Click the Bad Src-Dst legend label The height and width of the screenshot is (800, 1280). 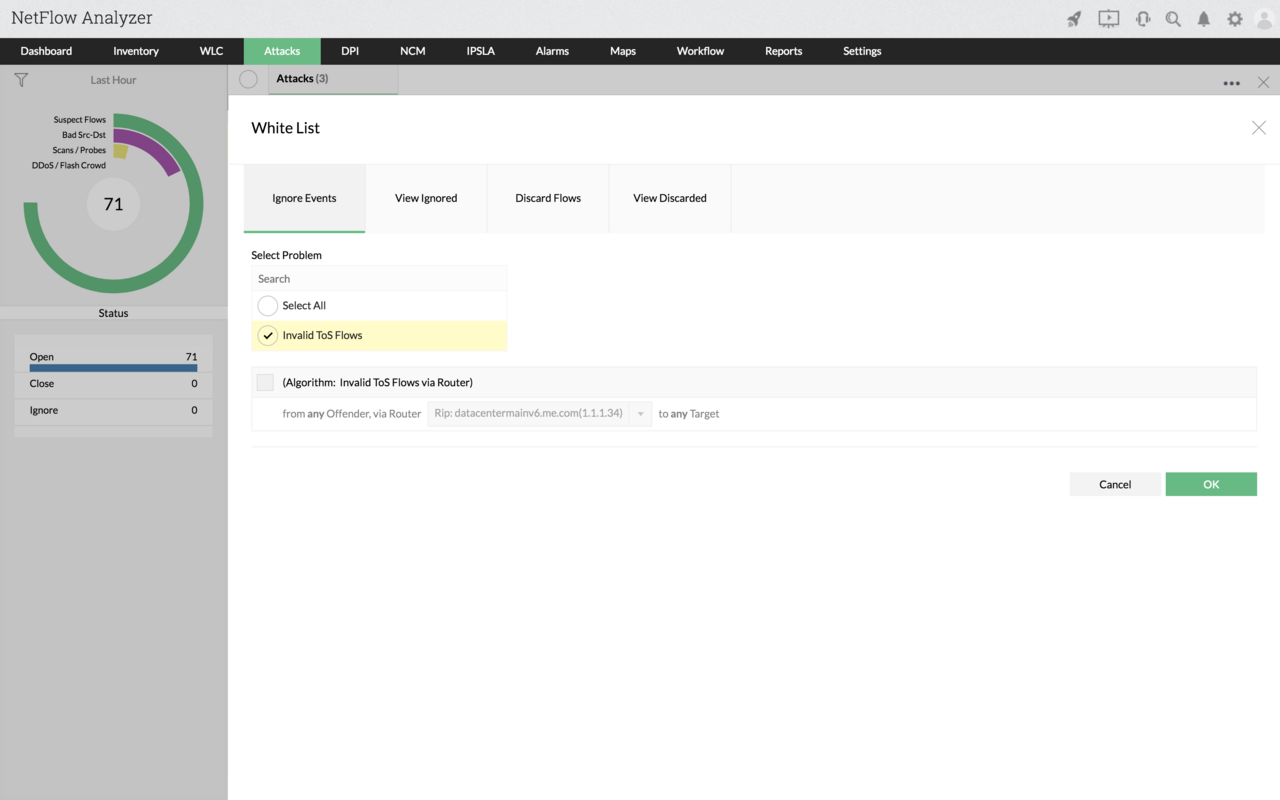pyautogui.click(x=84, y=135)
